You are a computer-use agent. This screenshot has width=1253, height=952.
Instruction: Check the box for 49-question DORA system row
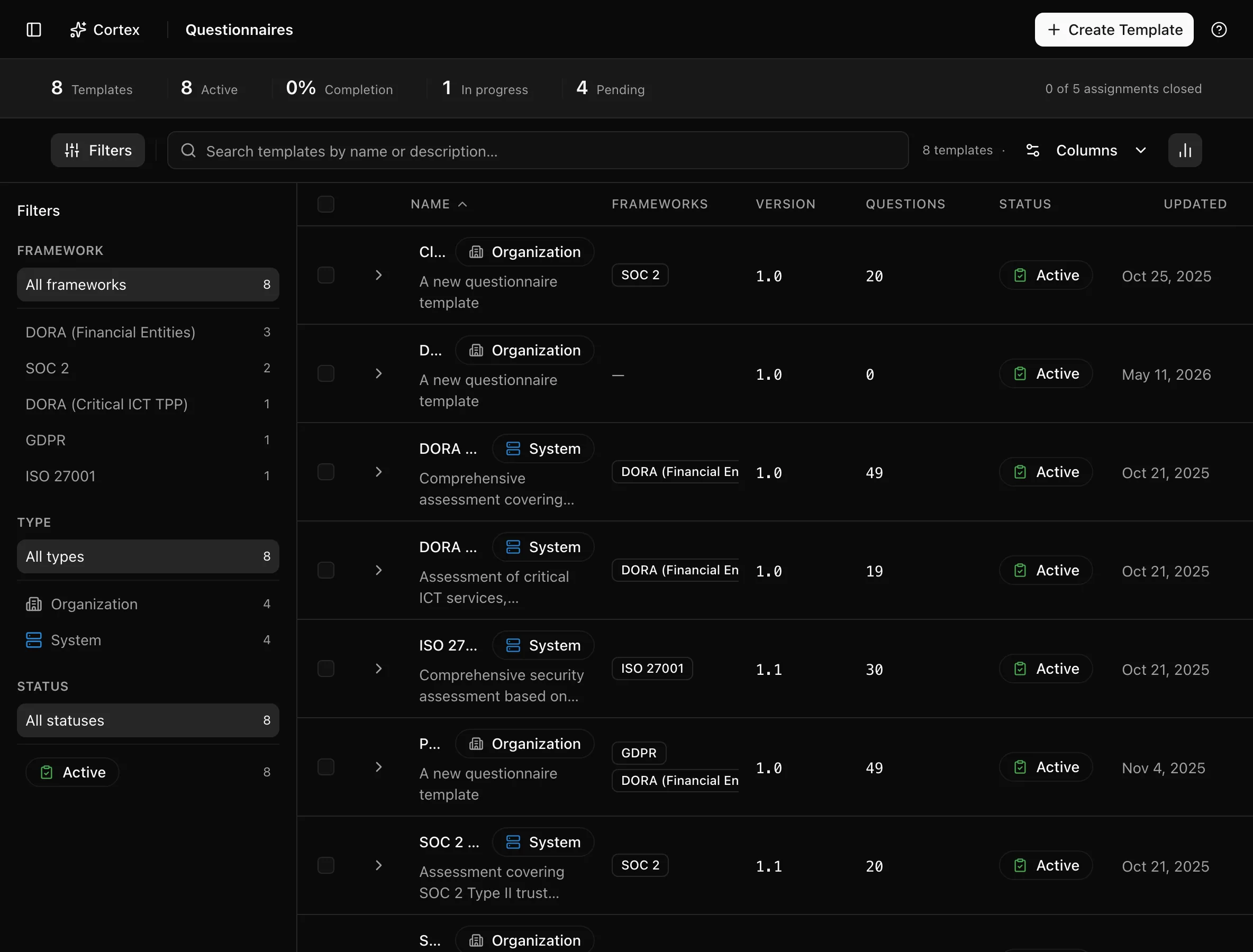click(326, 472)
